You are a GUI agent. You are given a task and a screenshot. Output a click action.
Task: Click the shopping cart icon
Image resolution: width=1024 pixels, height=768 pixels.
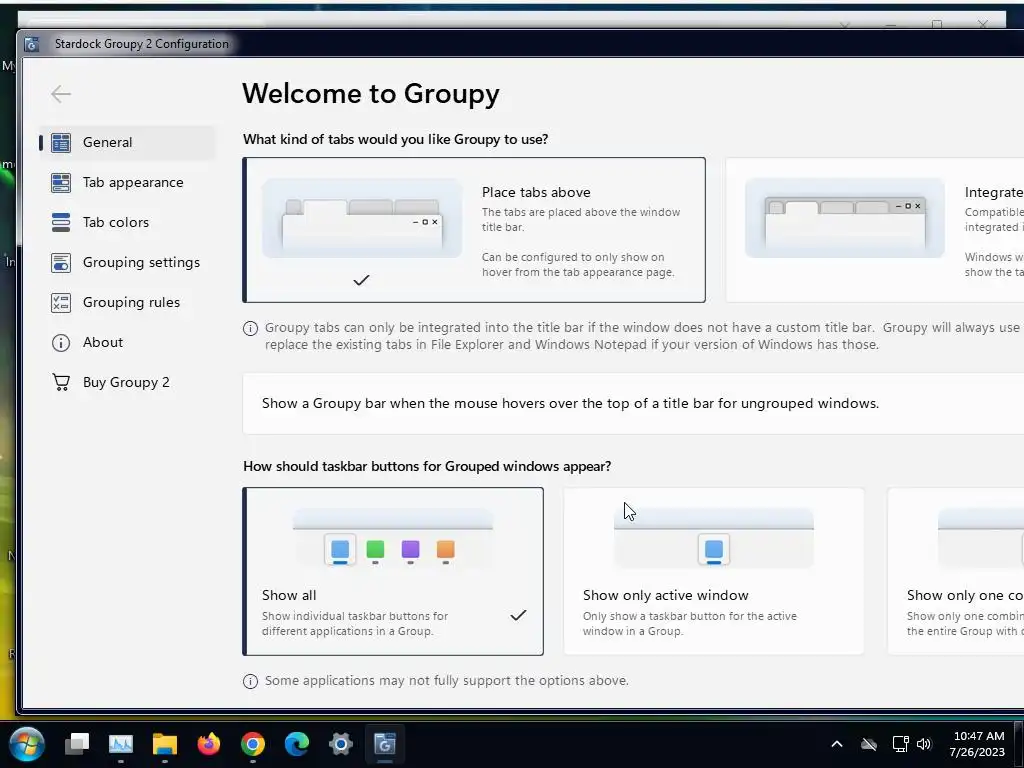coord(61,382)
